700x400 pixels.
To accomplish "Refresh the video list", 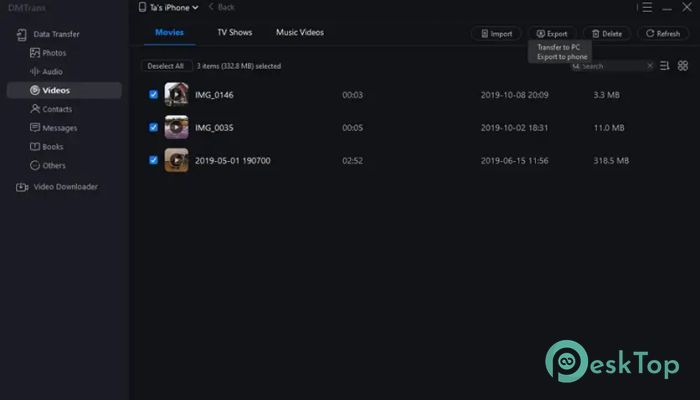I will 663,33.
